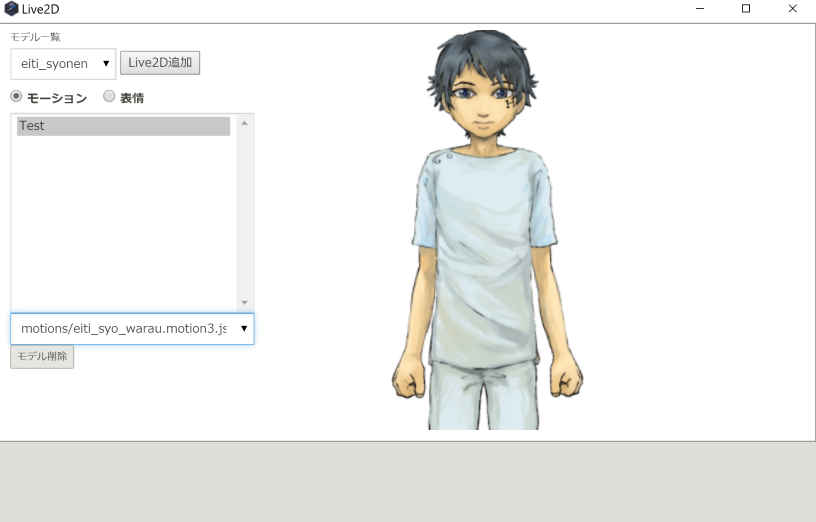
Task: Close the Live2D window
Action: coord(793,9)
